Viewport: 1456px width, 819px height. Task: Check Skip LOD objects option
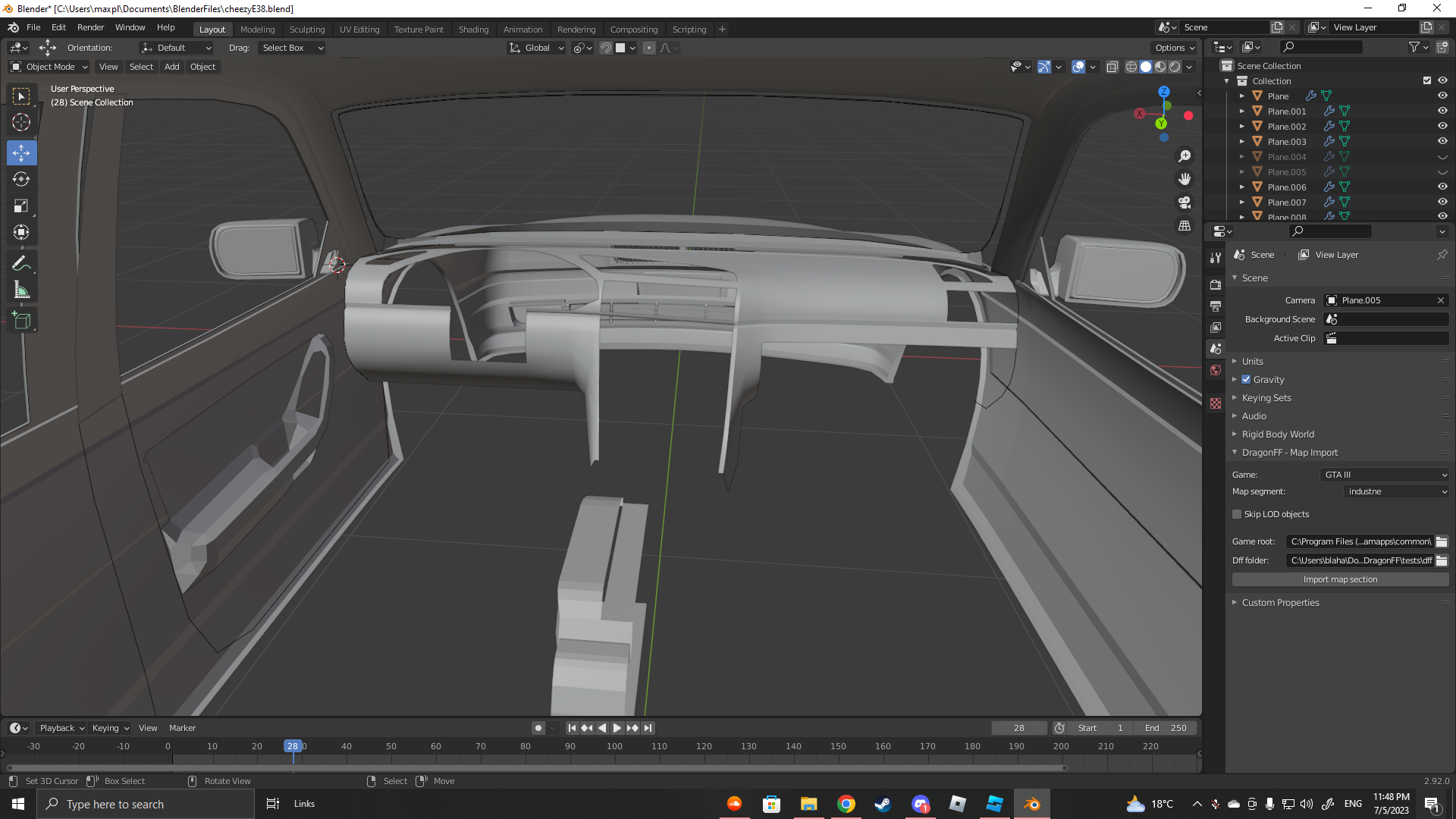pos(1237,514)
